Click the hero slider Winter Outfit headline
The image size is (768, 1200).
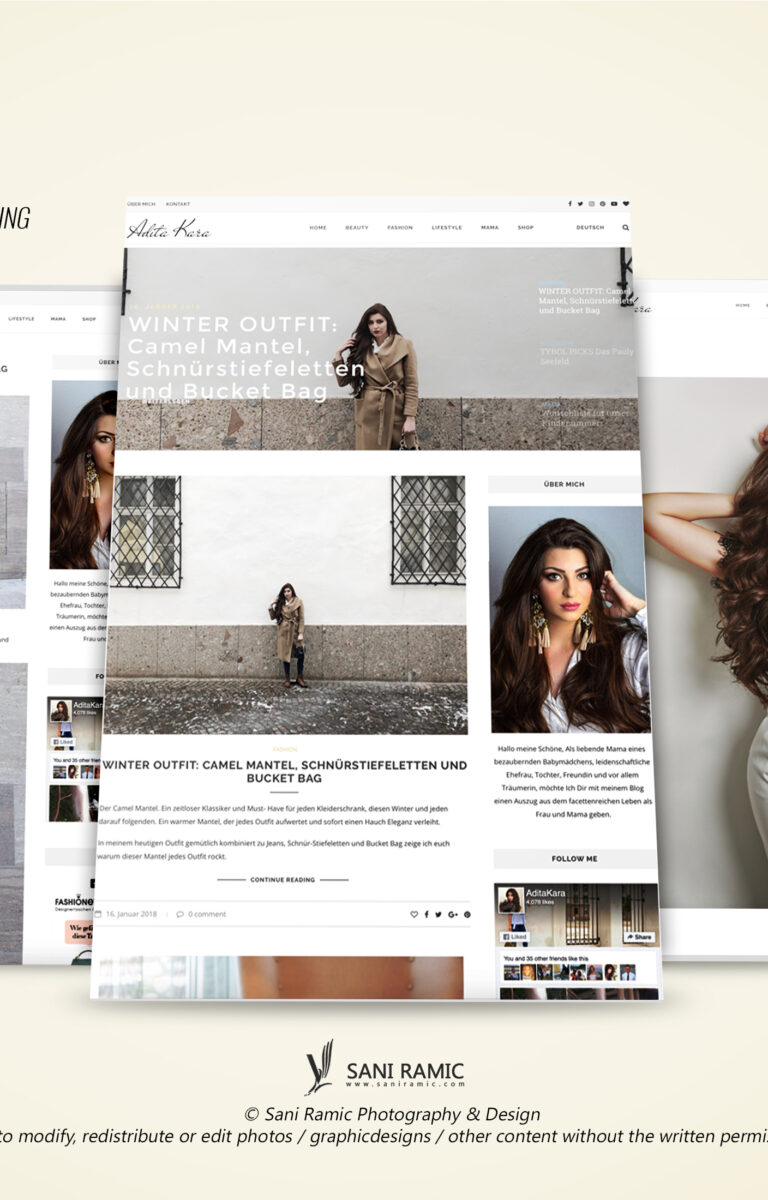click(x=246, y=357)
